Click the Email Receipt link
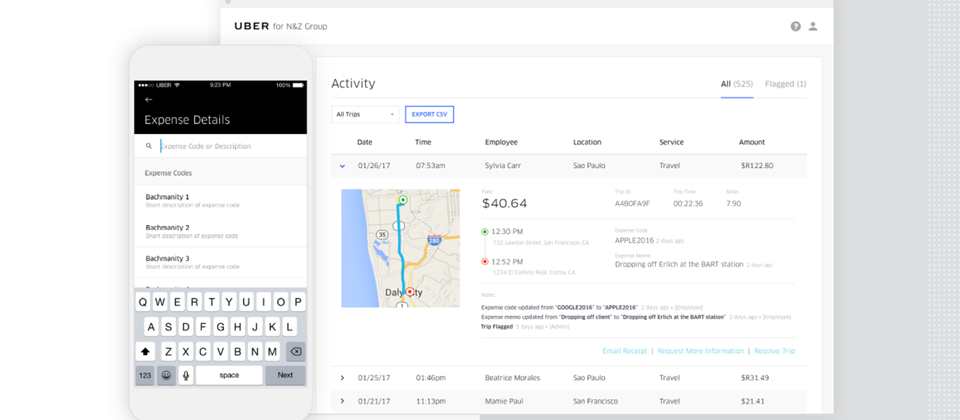960x420 pixels. [624, 351]
